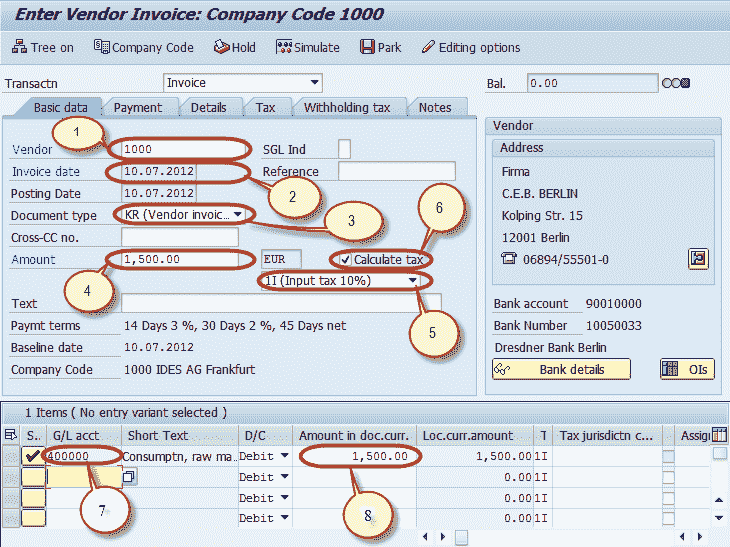Click the balance status traffic light icon

point(676,83)
